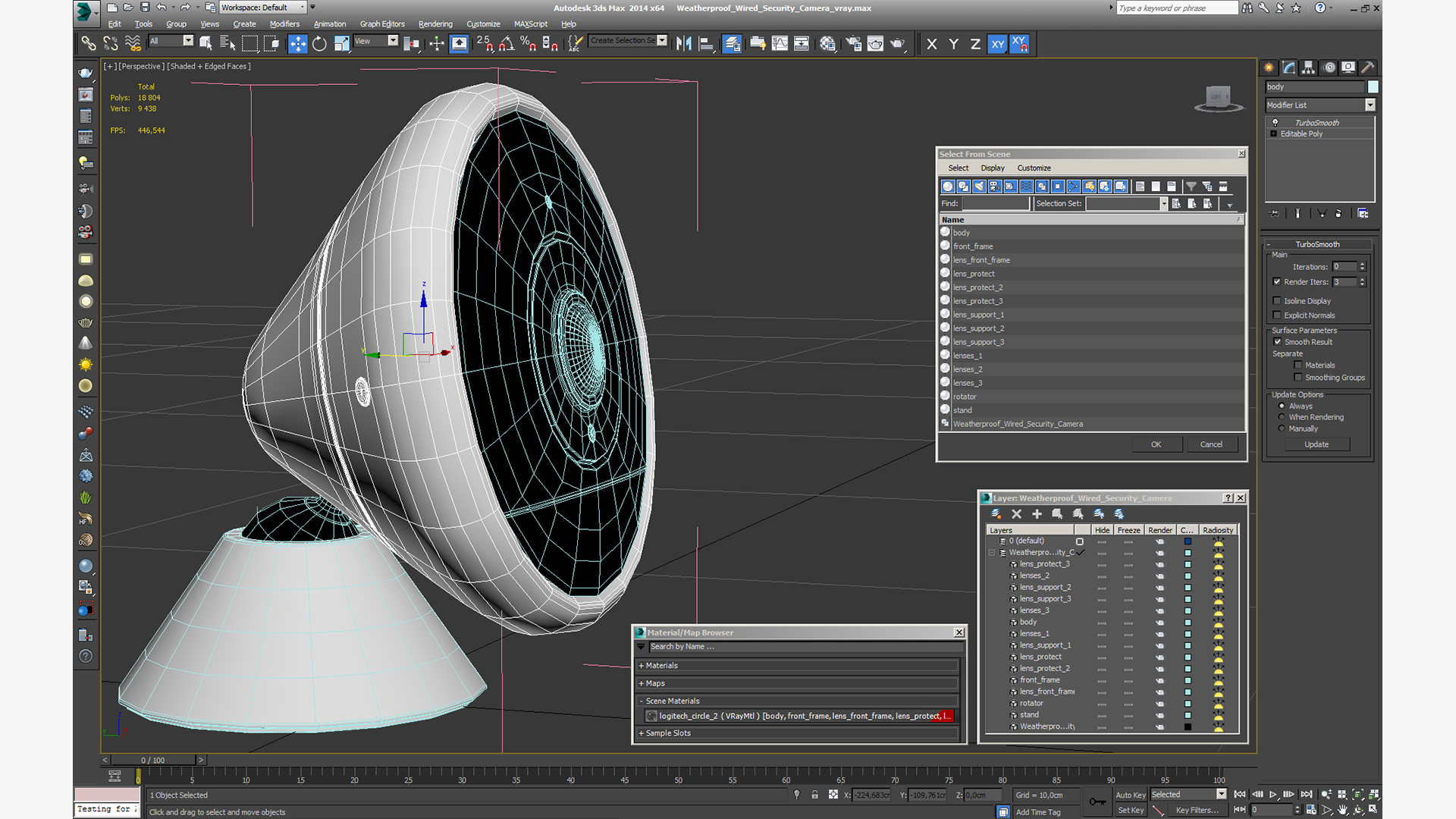Activate the Select and Move tool
The image size is (1456, 819).
298,43
